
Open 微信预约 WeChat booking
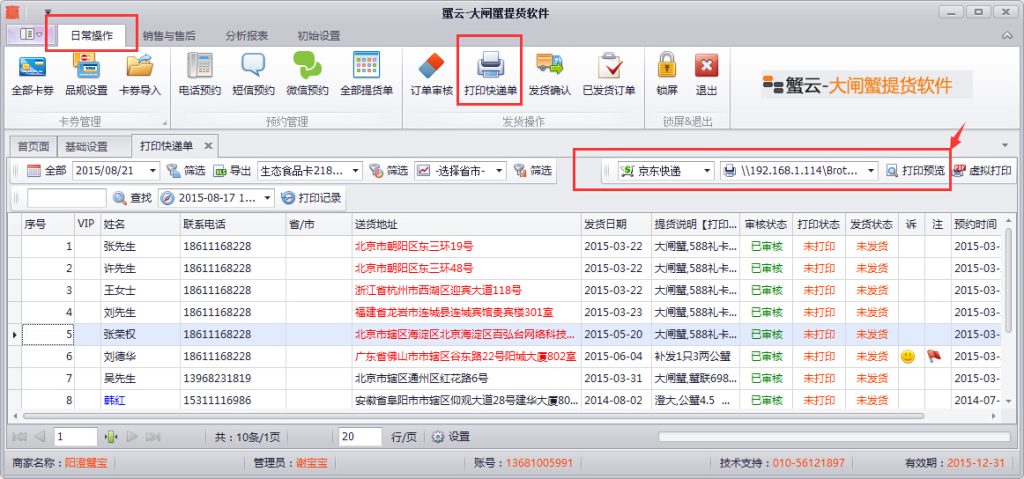(307, 76)
